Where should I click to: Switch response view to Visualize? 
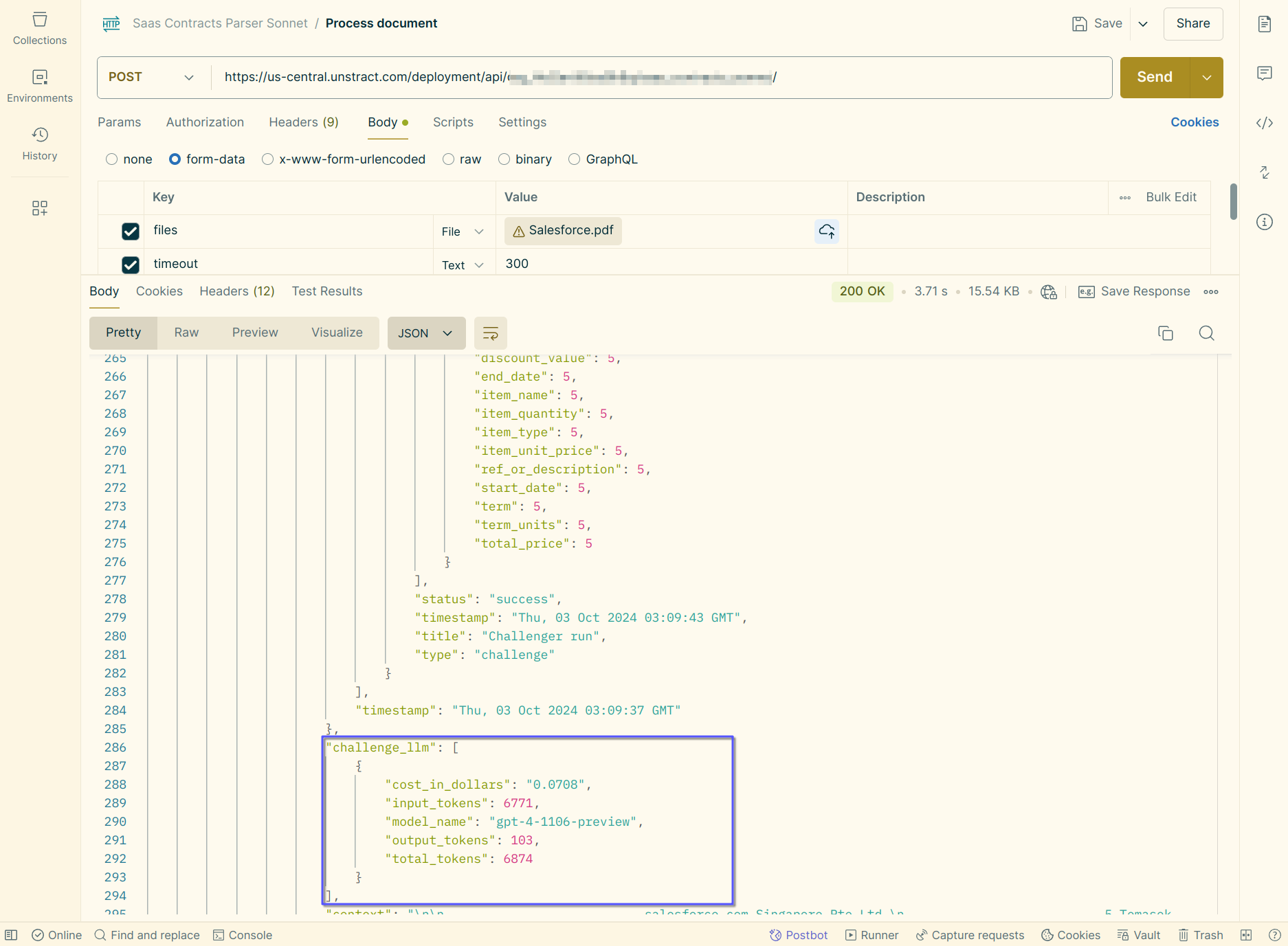337,333
